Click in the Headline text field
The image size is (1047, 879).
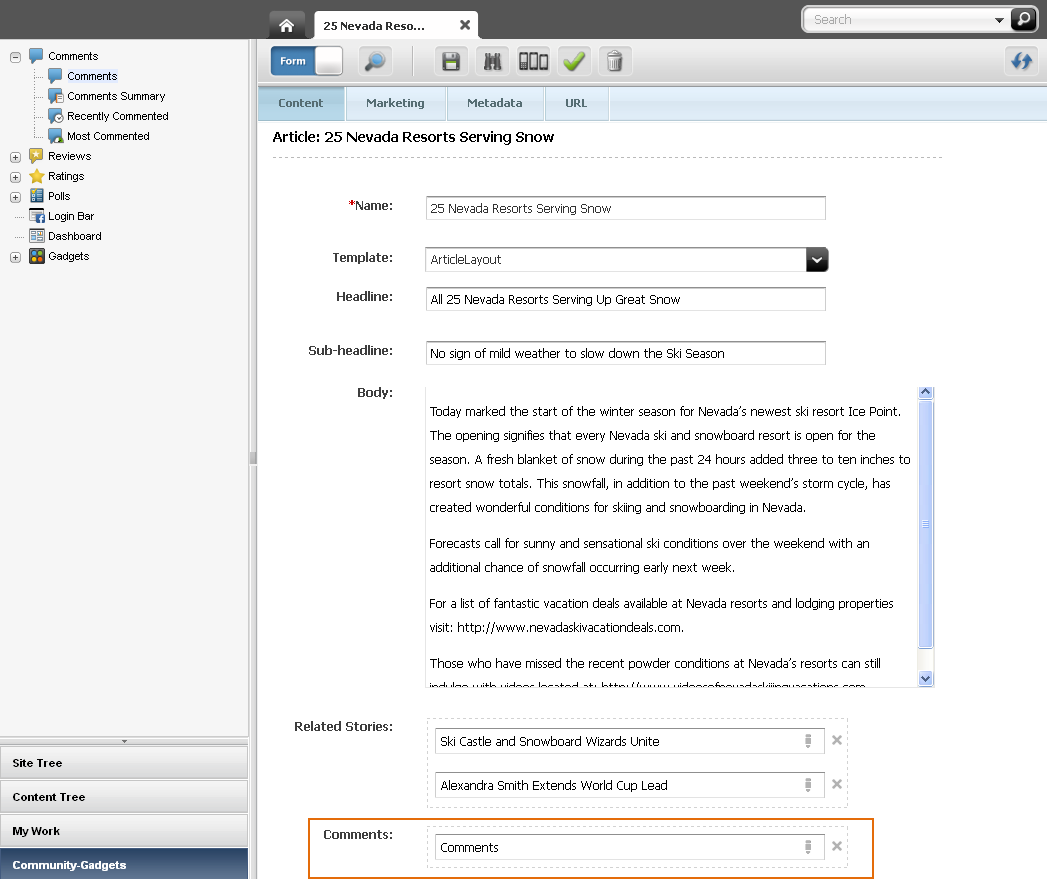(626, 299)
